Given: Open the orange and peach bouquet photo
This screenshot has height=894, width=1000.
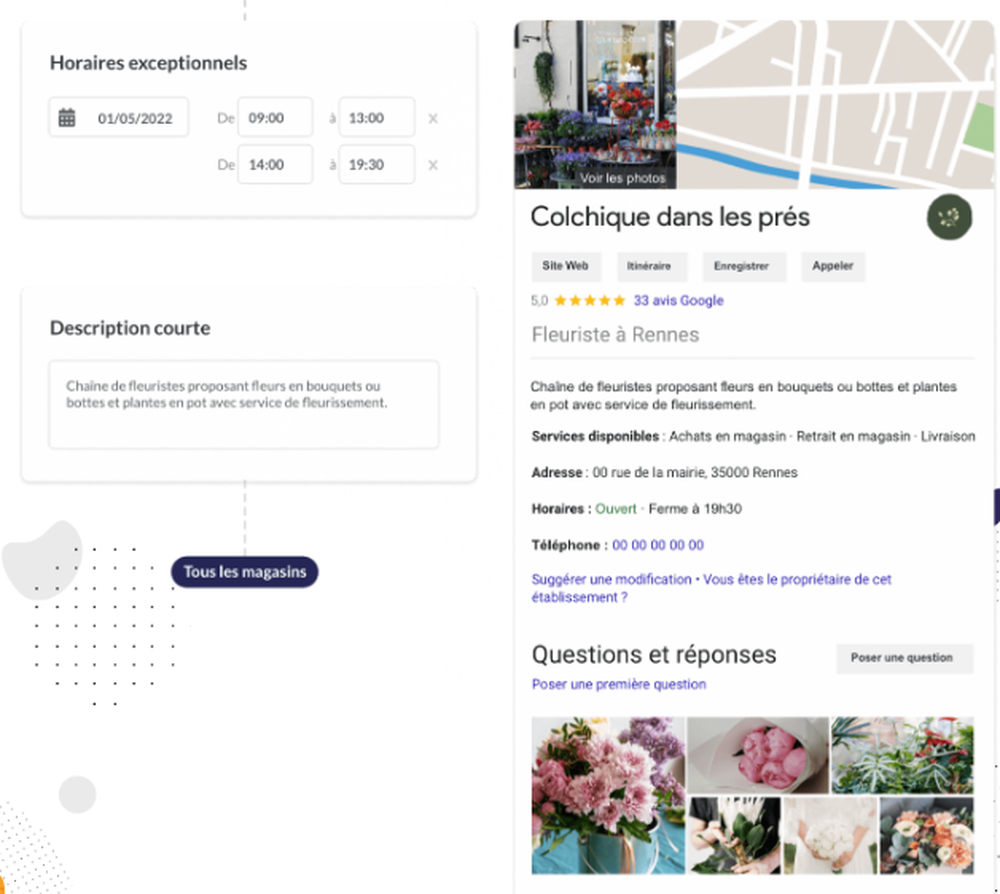Looking at the screenshot, I should coord(927,835).
